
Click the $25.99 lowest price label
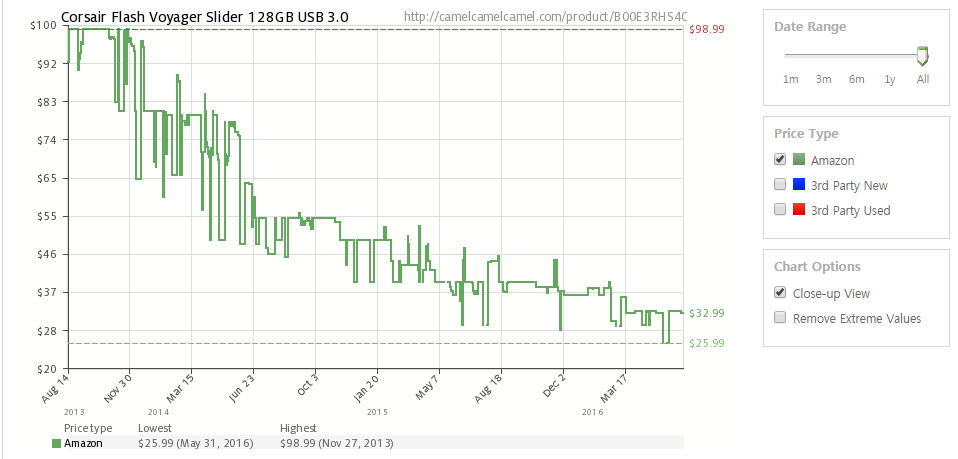click(707, 343)
